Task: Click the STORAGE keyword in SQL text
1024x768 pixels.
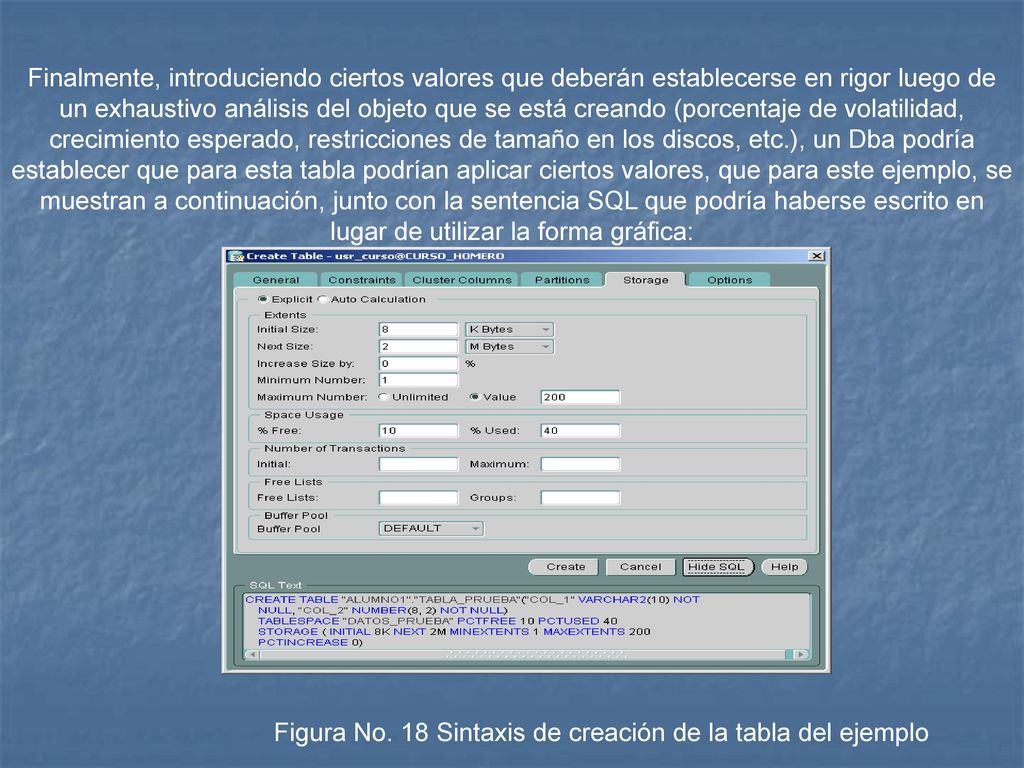Action: [x=288, y=632]
